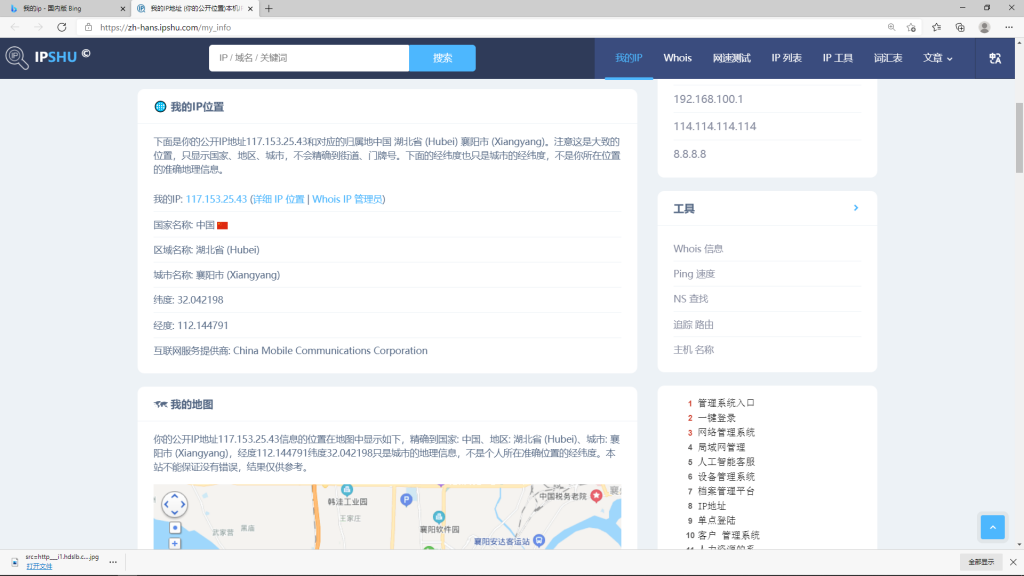Click the map zoom-in plus button
1024x576 pixels.
coord(174,543)
